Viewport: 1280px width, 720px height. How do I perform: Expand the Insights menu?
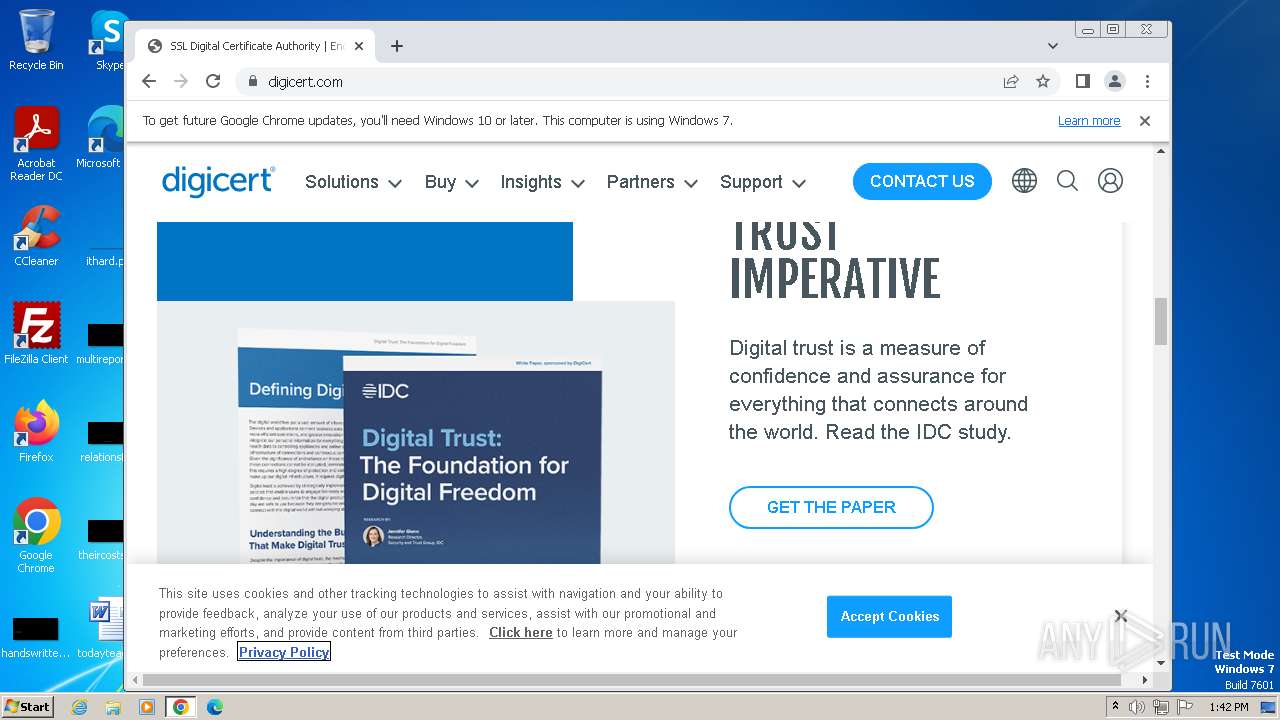(542, 182)
